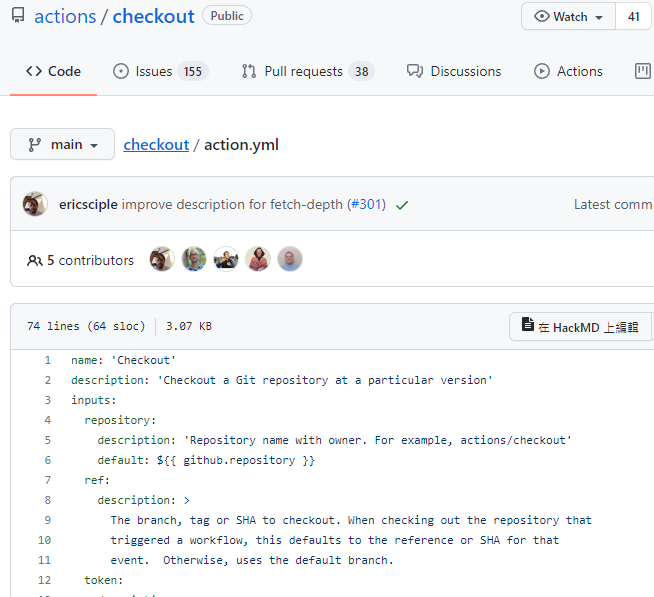This screenshot has width=654, height=597.
Task: Click the Latest commit text
Action: pyautogui.click(x=613, y=204)
